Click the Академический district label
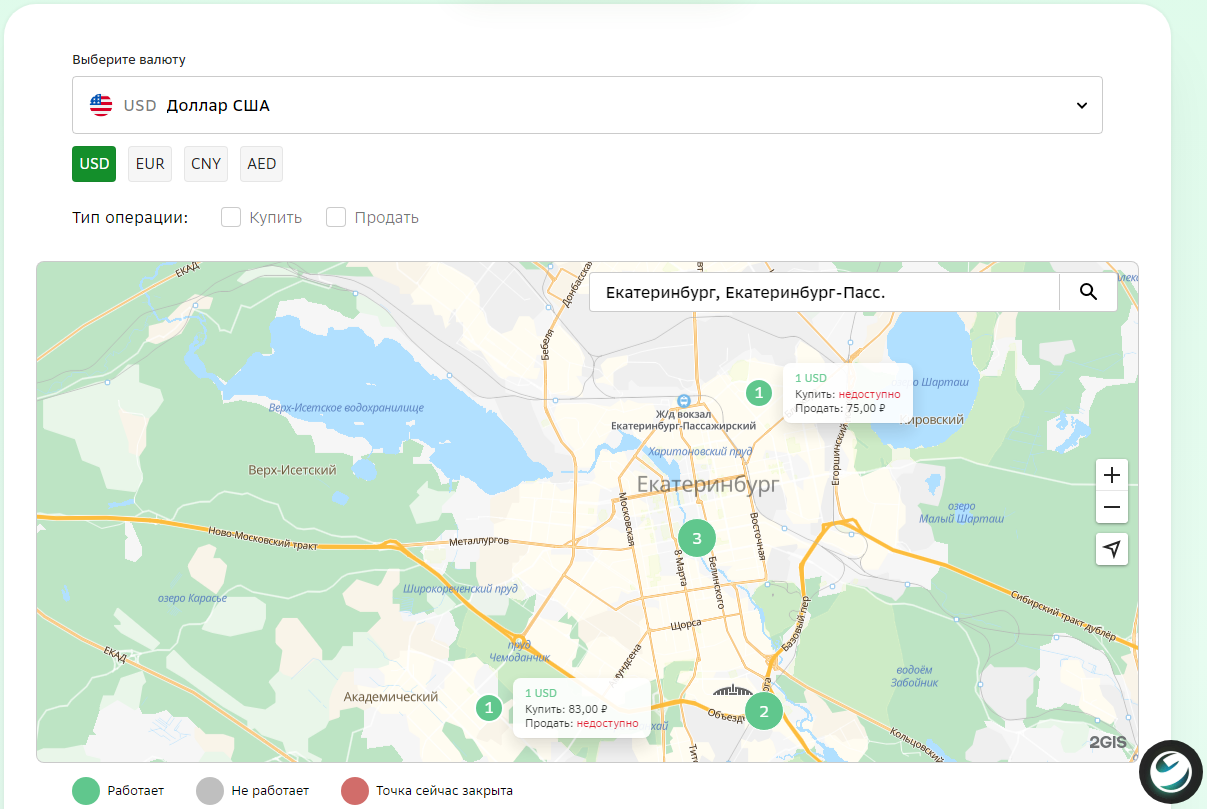This screenshot has width=1207, height=809. click(x=390, y=697)
